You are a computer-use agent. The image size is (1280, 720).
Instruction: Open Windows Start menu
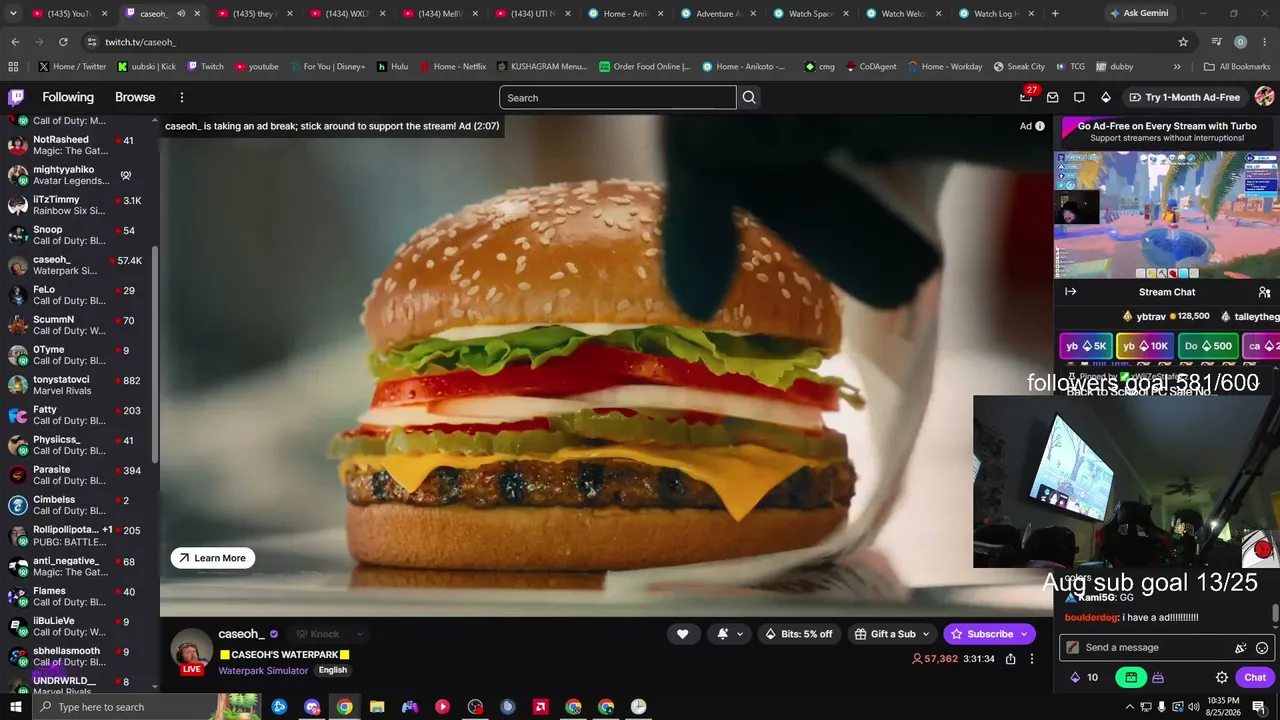click(x=16, y=707)
